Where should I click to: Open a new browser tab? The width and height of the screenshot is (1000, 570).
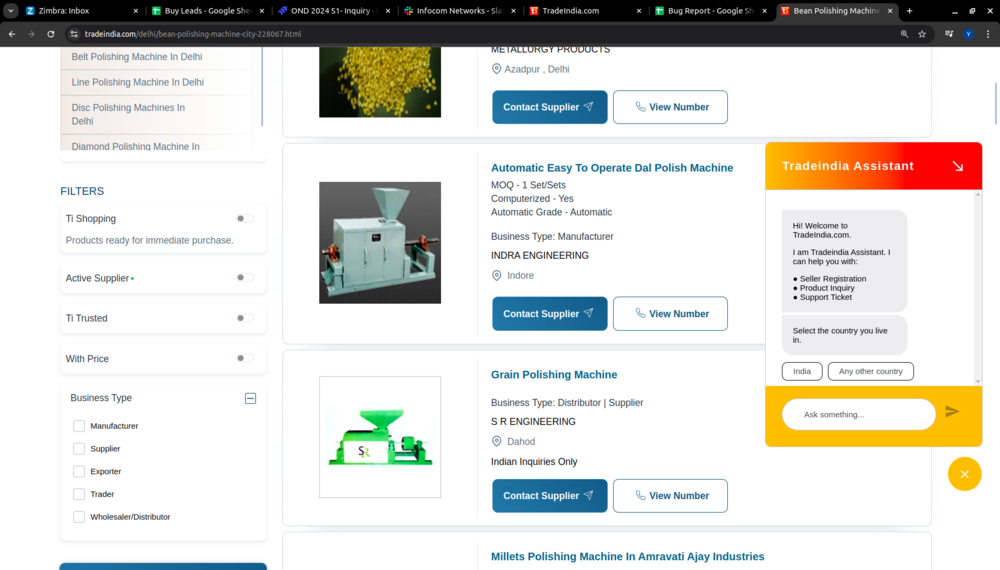pyautogui.click(x=909, y=11)
